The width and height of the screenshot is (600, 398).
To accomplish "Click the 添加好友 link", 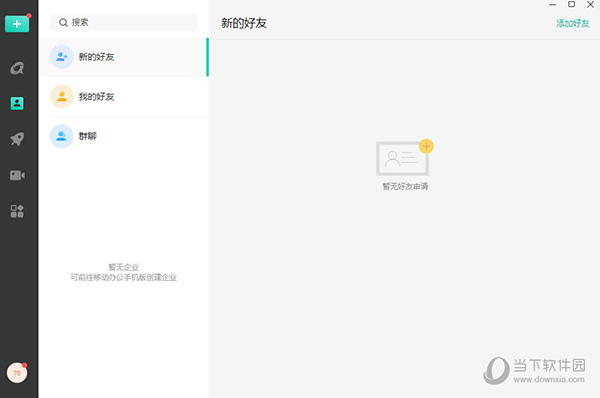I will [x=572, y=23].
